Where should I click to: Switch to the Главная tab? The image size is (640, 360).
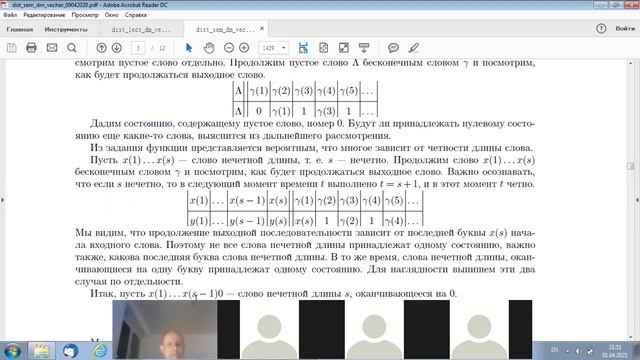[x=20, y=29]
